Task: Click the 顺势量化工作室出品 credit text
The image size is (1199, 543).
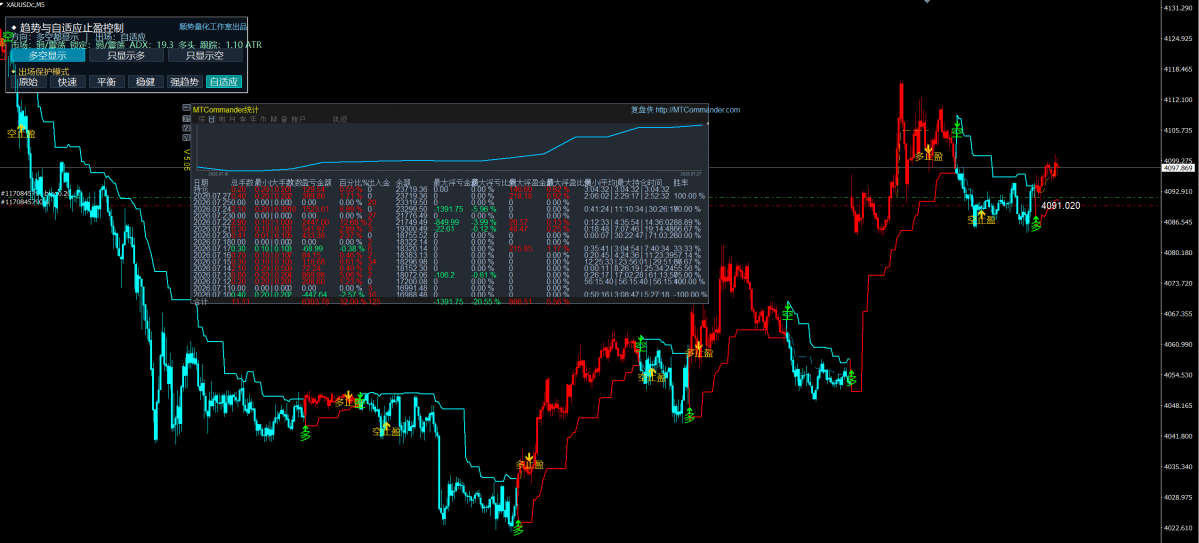Action: 213,27
